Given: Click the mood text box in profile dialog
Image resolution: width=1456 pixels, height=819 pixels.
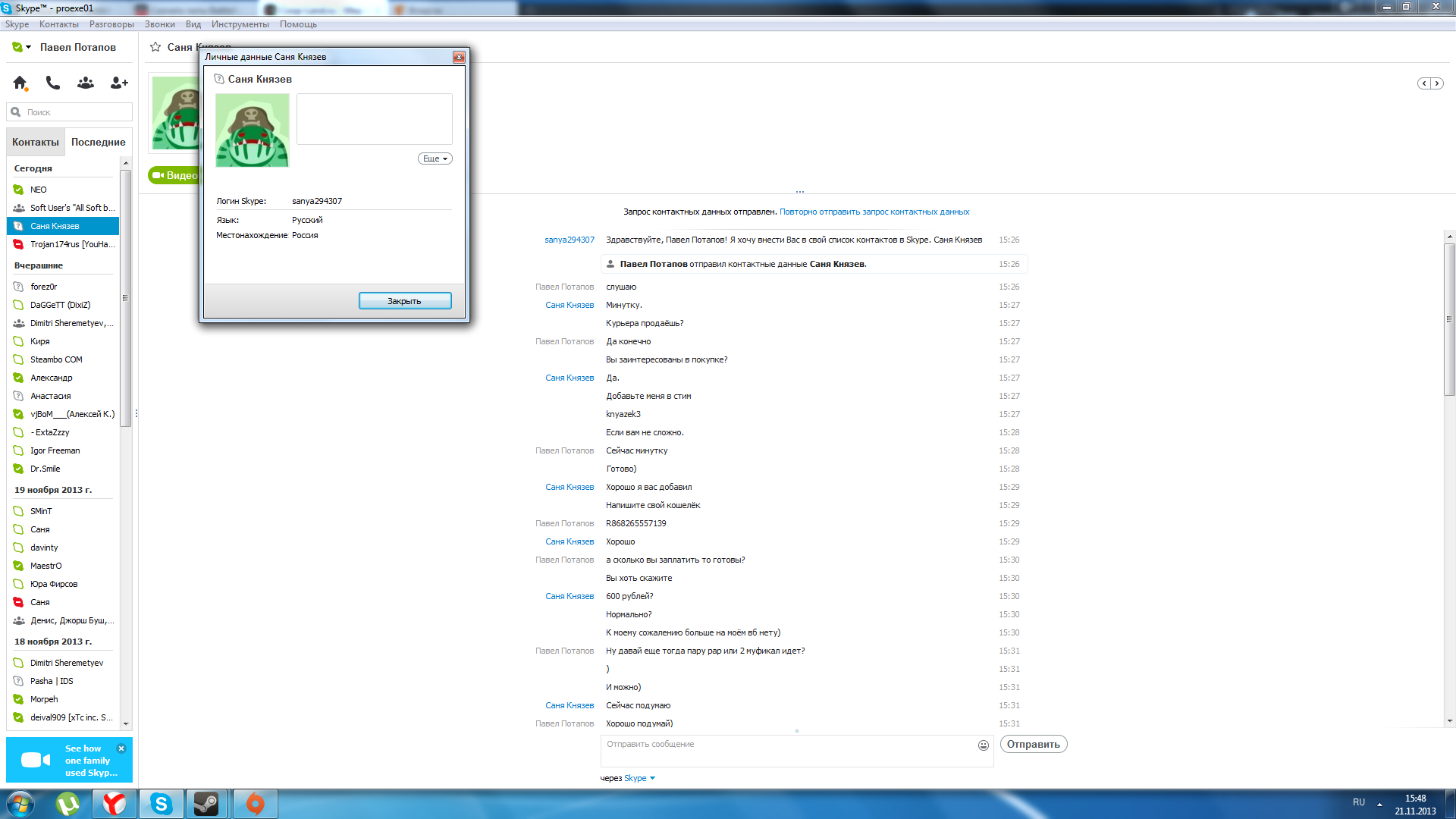Looking at the screenshot, I should [375, 119].
